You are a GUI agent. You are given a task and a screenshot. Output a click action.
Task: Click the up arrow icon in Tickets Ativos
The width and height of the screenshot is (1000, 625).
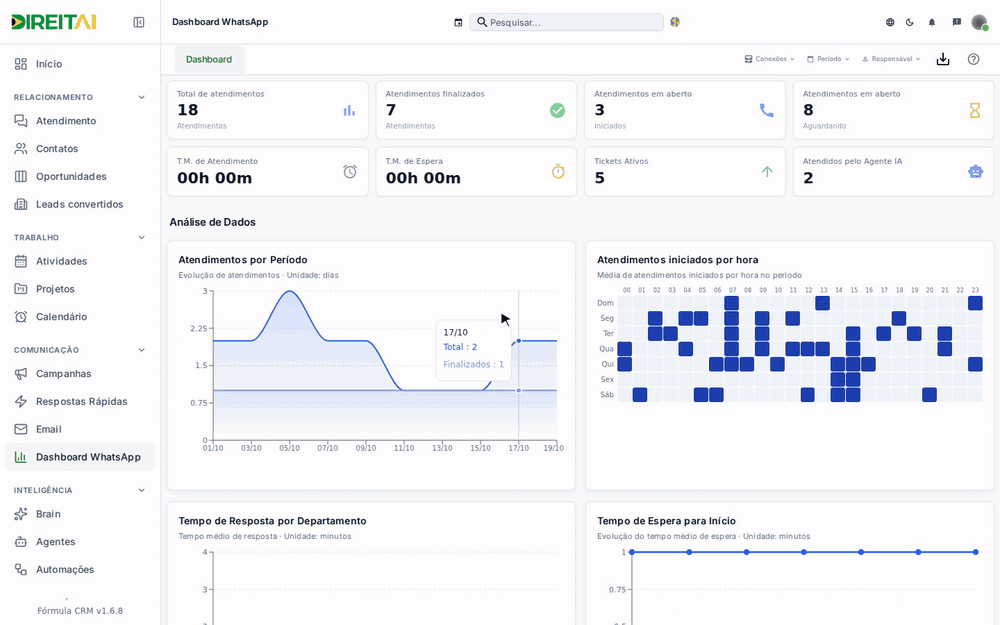767,172
